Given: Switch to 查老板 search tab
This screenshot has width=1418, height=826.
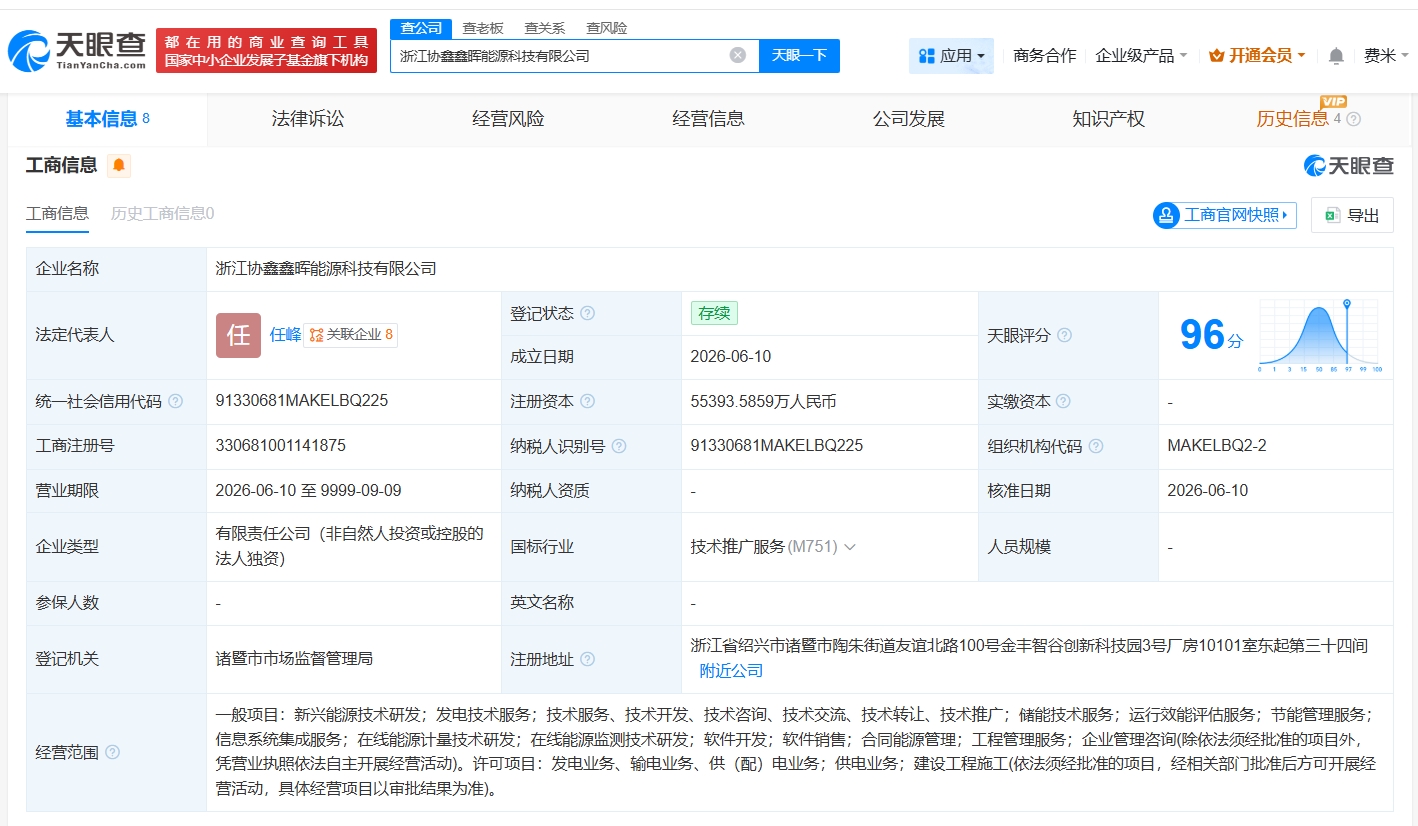Looking at the screenshot, I should [483, 28].
